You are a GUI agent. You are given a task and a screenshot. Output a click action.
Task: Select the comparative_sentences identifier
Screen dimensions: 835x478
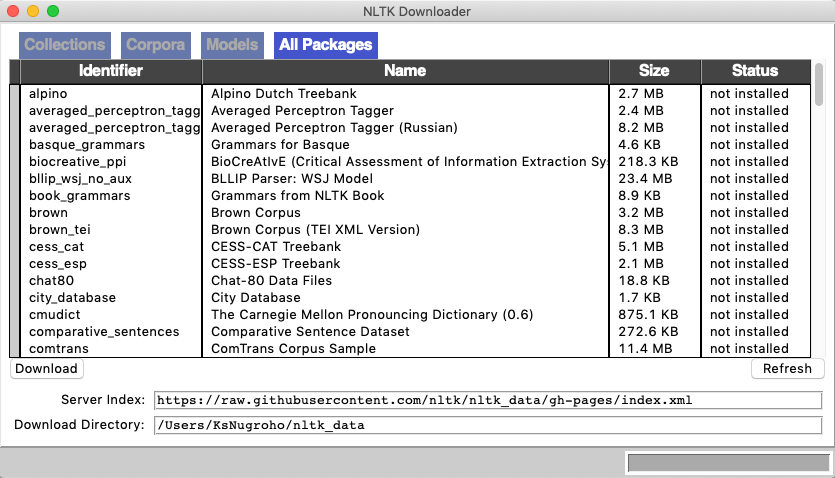pyautogui.click(x=104, y=332)
